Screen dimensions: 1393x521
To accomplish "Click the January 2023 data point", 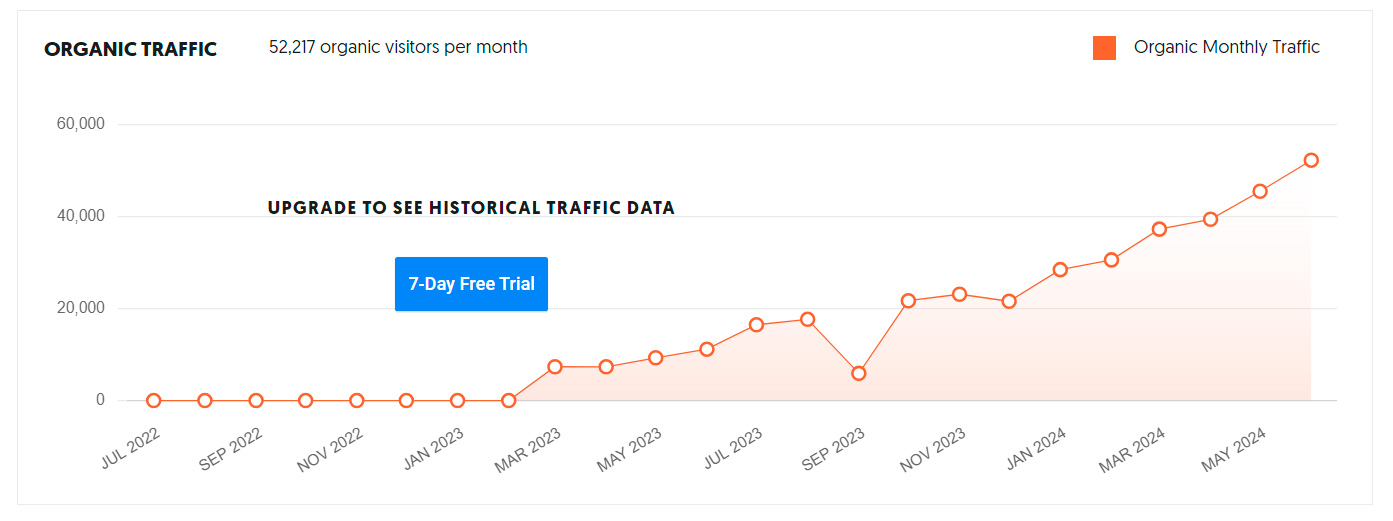I will click(x=457, y=400).
